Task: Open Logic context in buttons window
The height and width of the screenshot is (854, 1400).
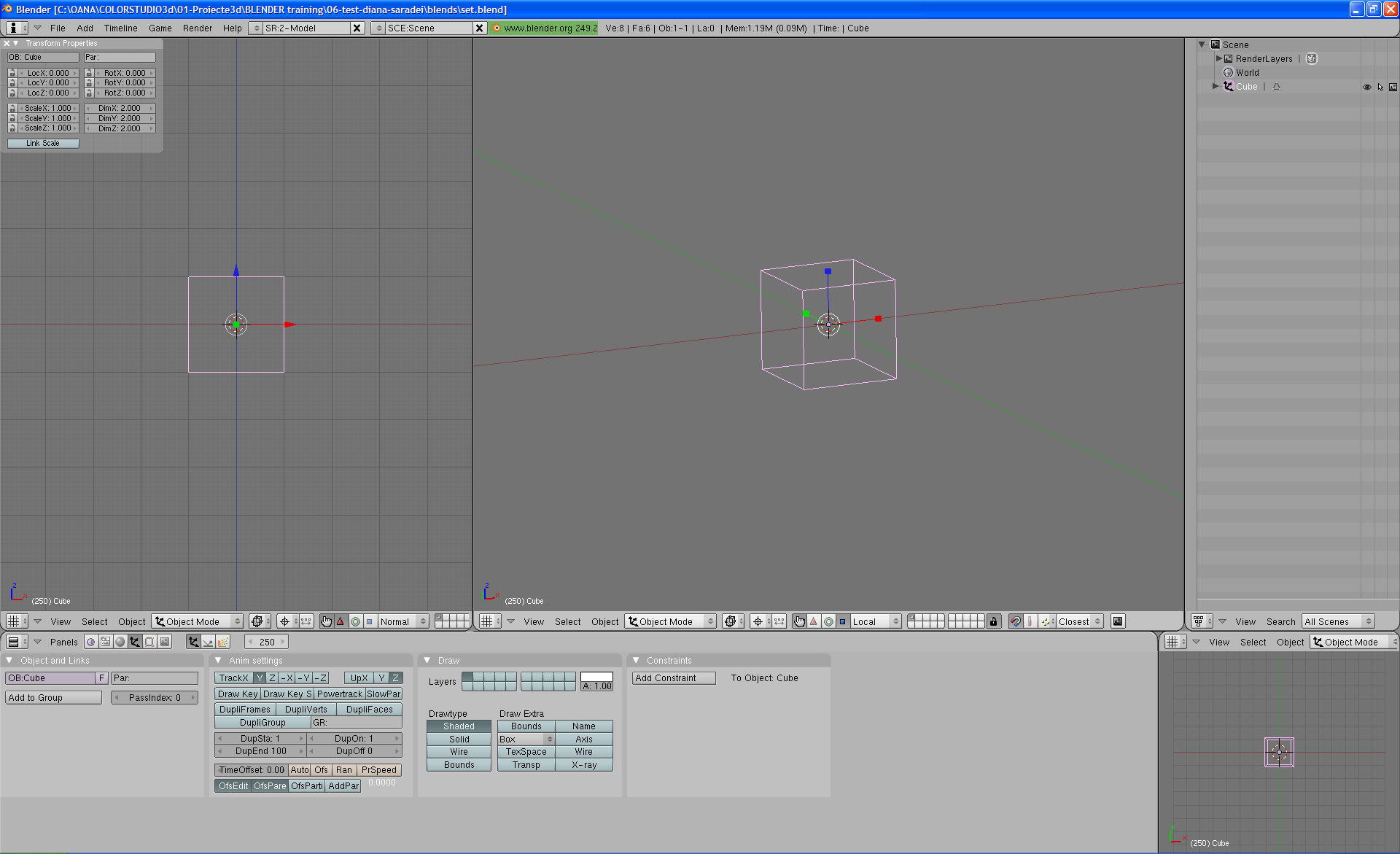Action: 90,642
